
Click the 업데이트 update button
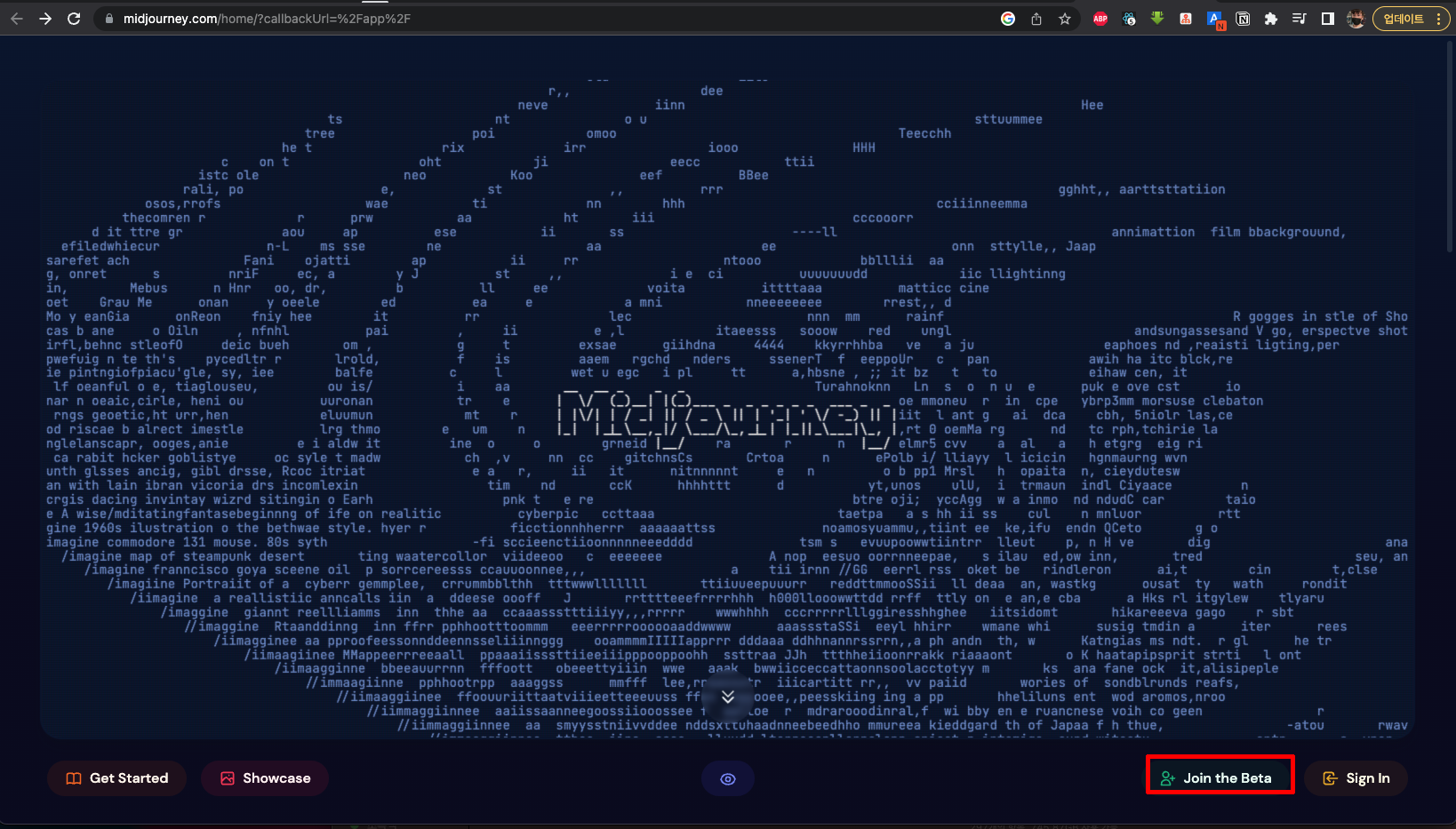pyautogui.click(x=1412, y=19)
